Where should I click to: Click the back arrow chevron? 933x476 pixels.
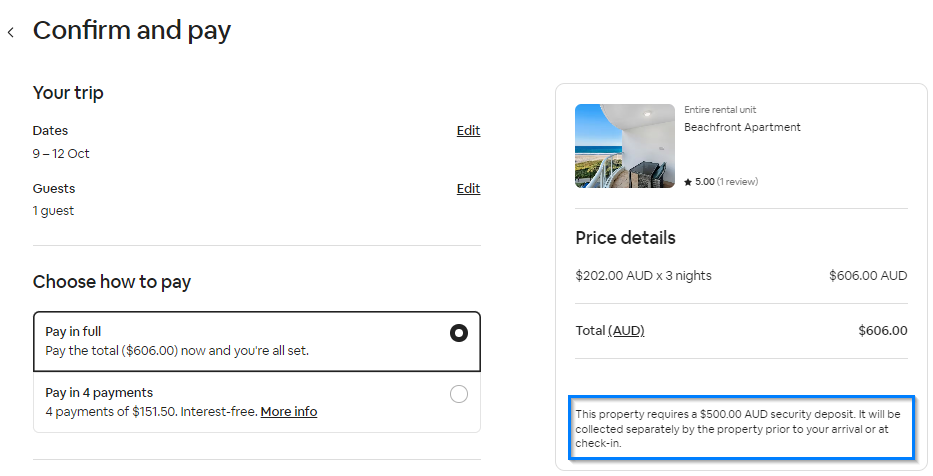(11, 32)
